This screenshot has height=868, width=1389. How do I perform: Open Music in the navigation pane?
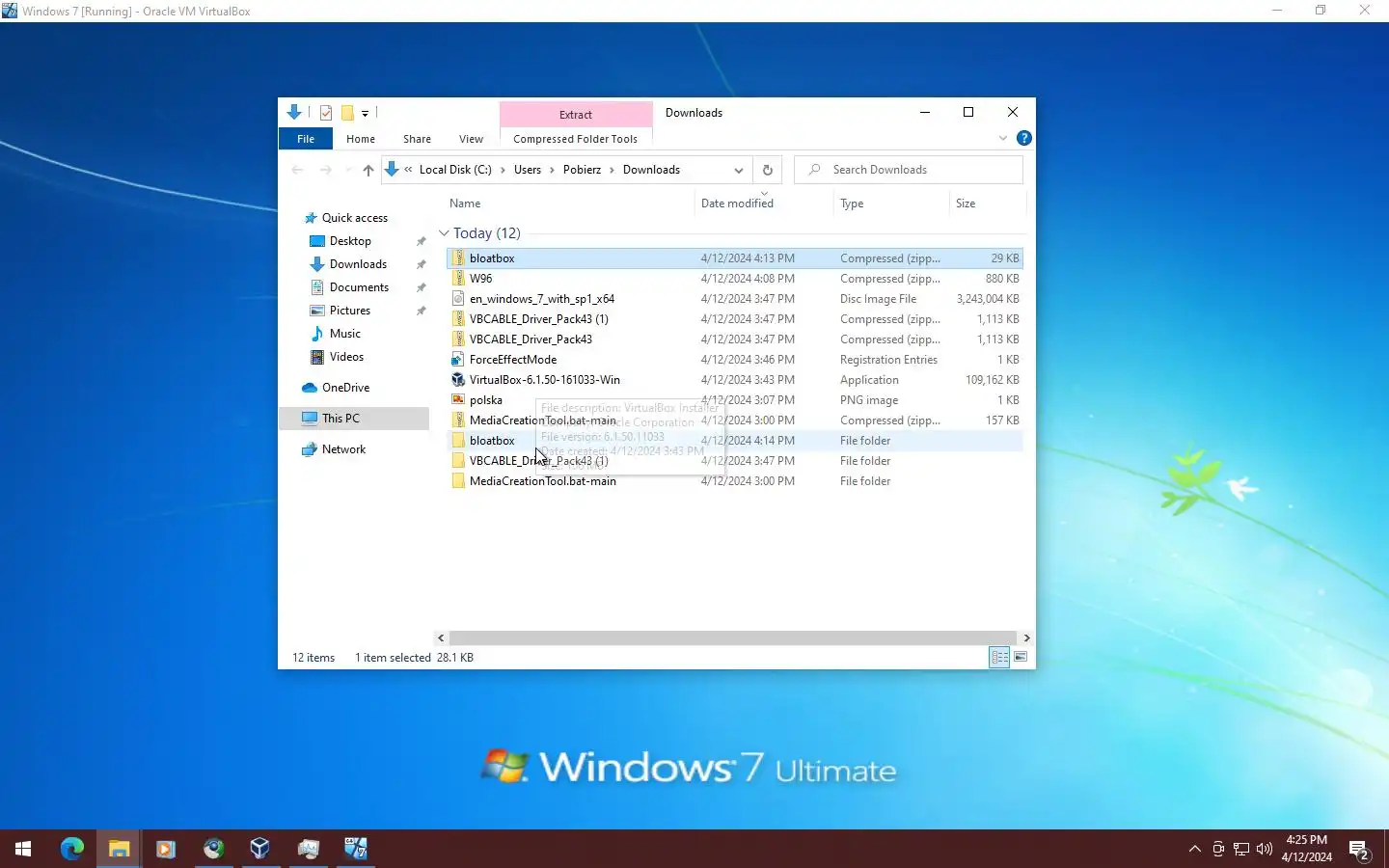pos(344,334)
